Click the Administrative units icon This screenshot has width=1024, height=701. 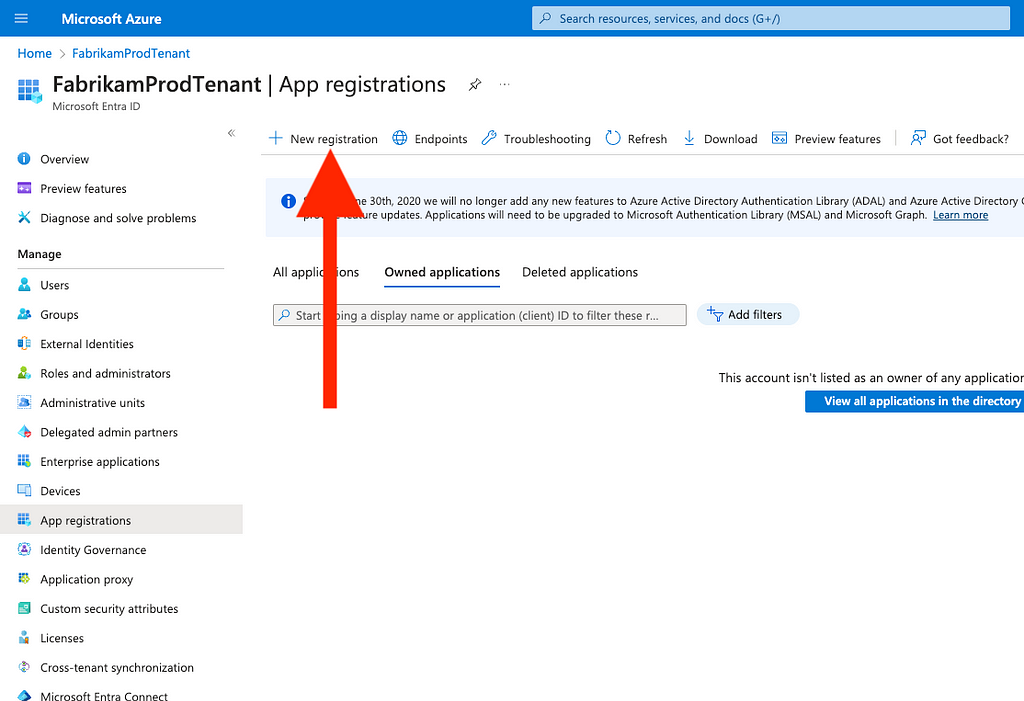24,402
